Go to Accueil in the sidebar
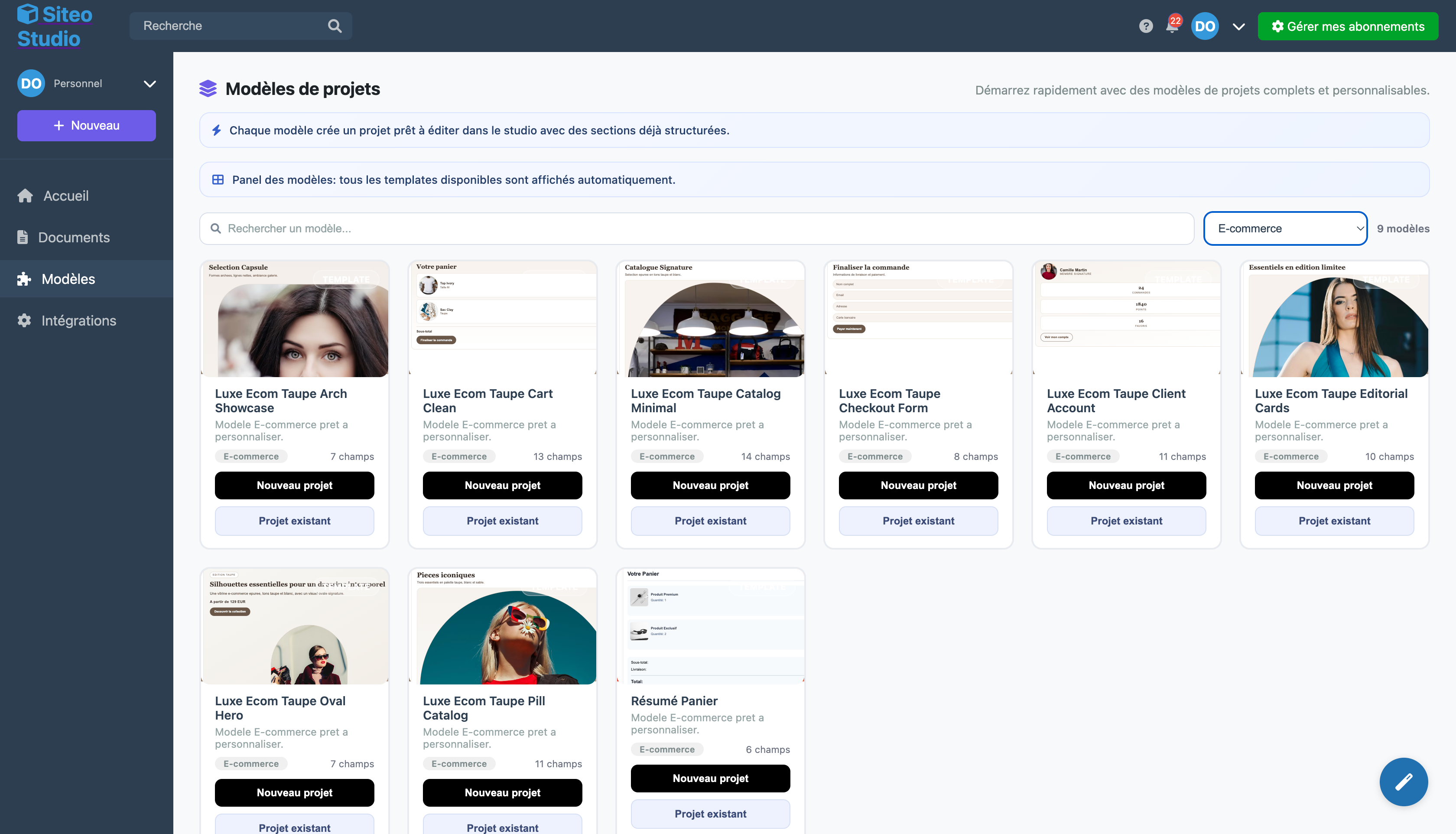The image size is (1456, 834). 66,196
